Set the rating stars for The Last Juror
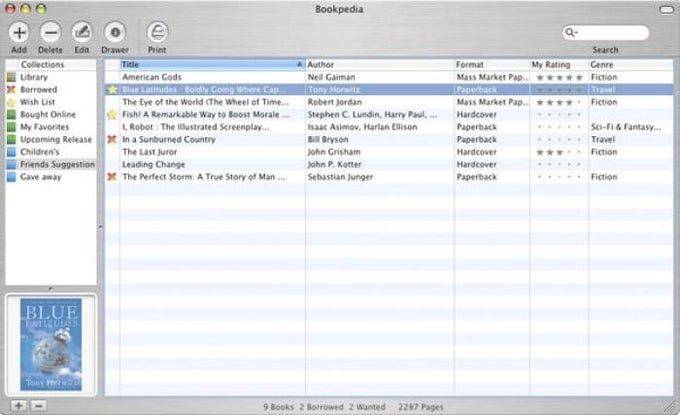The height and width of the screenshot is (415, 680). pyautogui.click(x=559, y=152)
